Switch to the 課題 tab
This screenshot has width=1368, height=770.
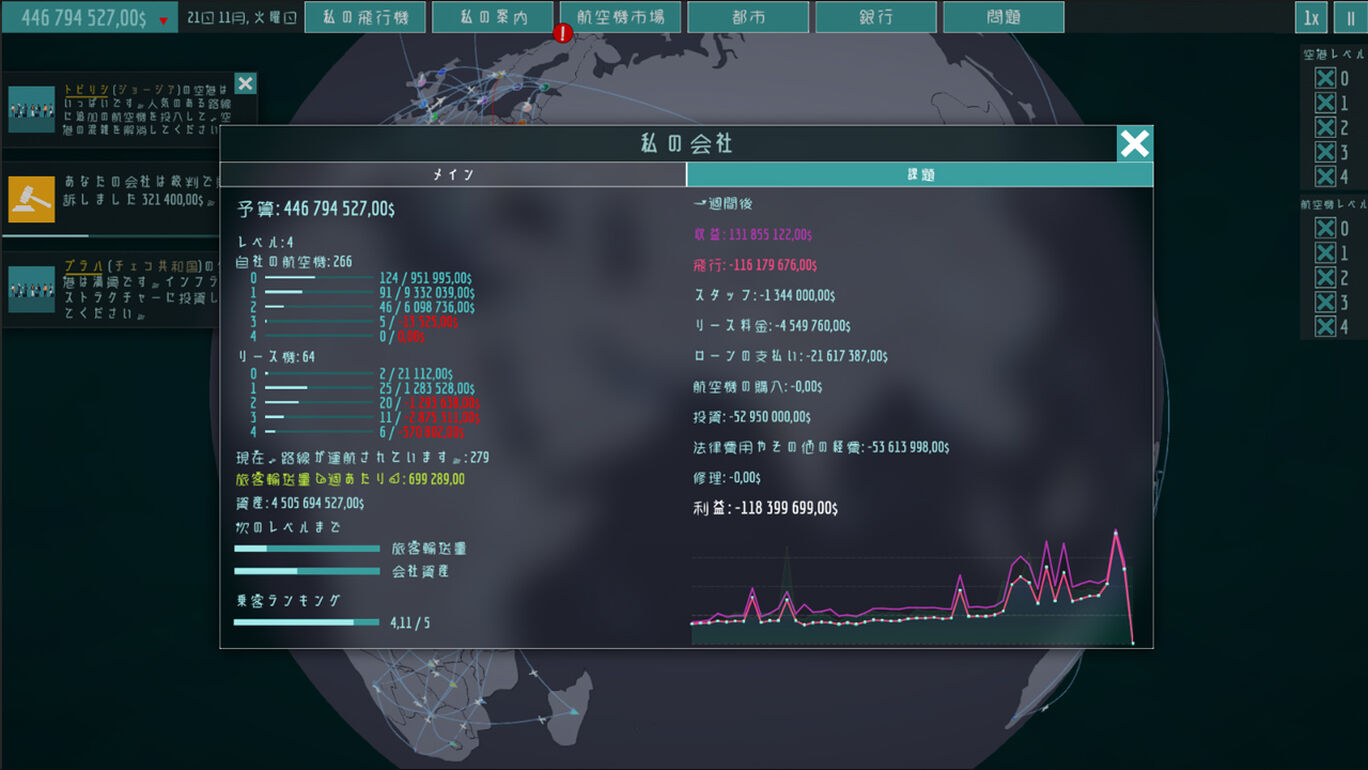[920, 175]
